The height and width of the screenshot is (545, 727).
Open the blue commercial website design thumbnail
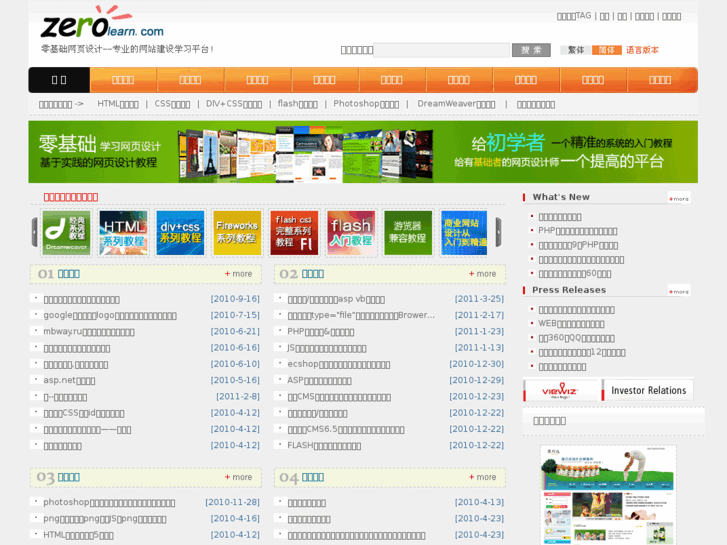click(x=464, y=232)
